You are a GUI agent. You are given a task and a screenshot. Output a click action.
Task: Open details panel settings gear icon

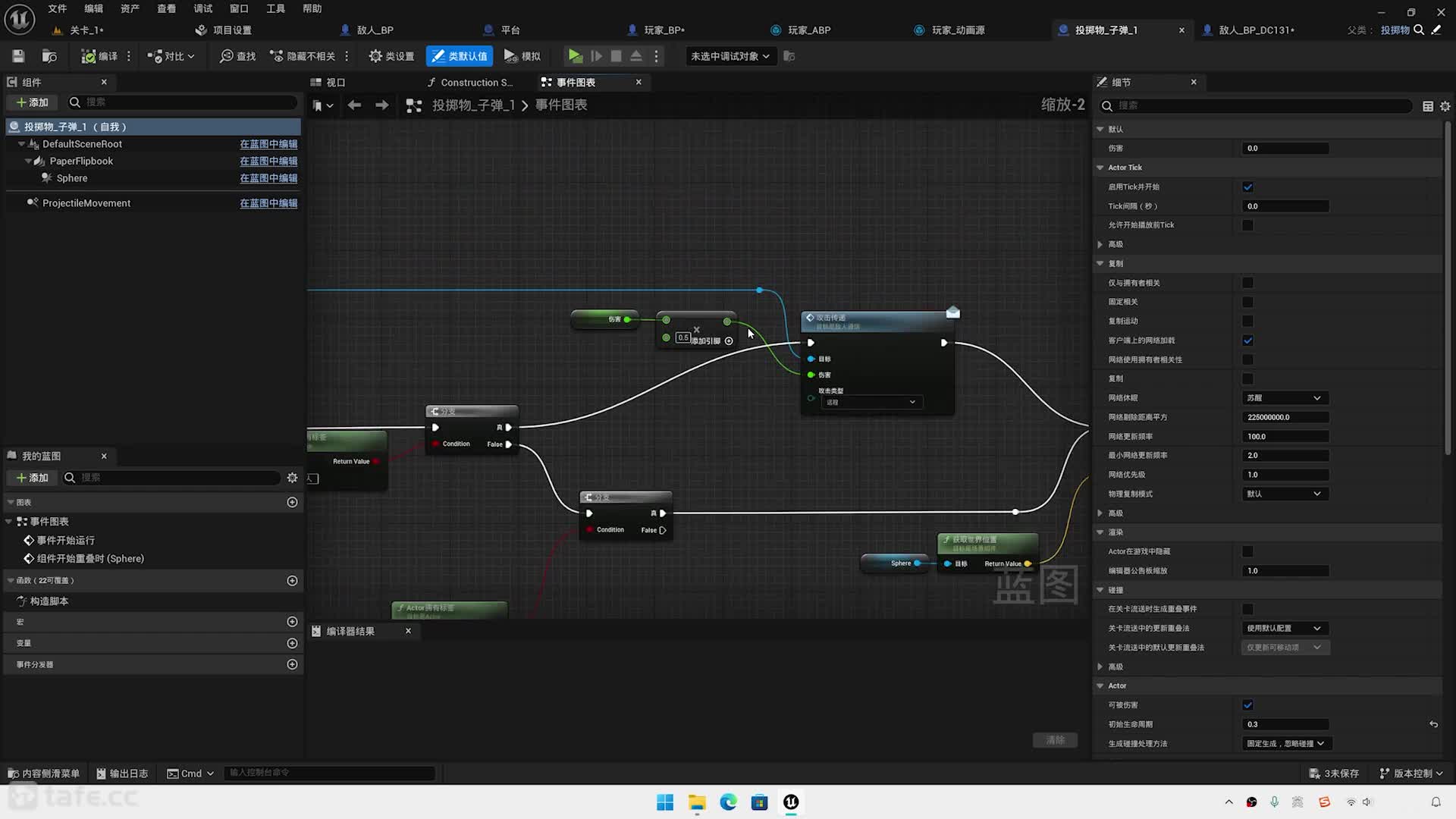(x=1445, y=106)
